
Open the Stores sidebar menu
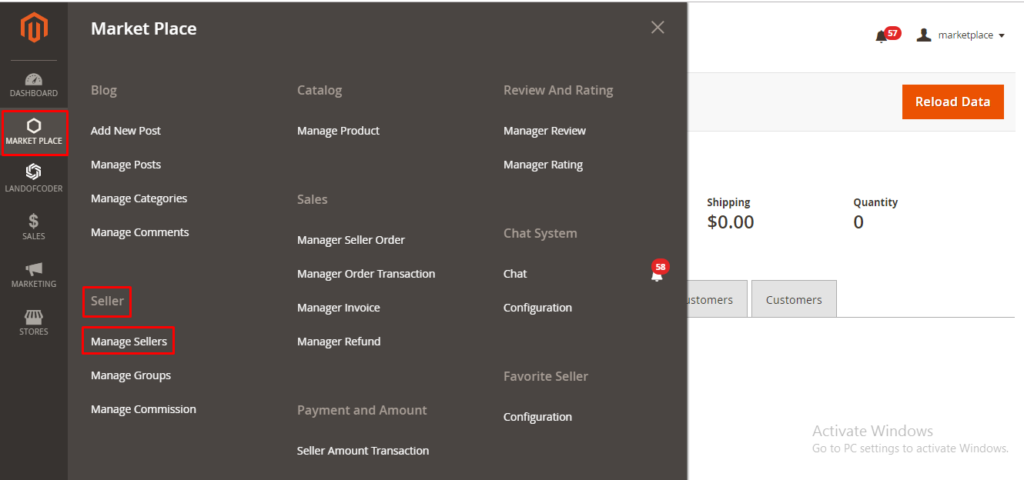pos(34,323)
